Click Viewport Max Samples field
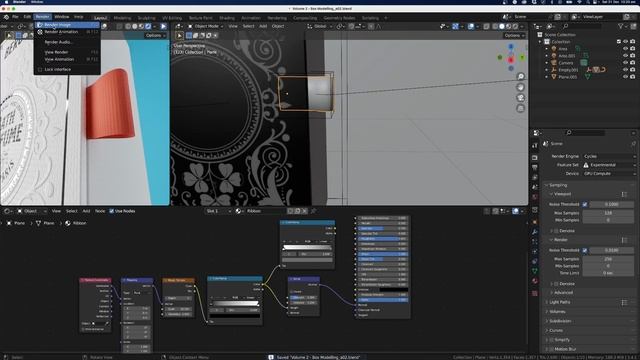Screen dimensions: 640x360 (608, 213)
